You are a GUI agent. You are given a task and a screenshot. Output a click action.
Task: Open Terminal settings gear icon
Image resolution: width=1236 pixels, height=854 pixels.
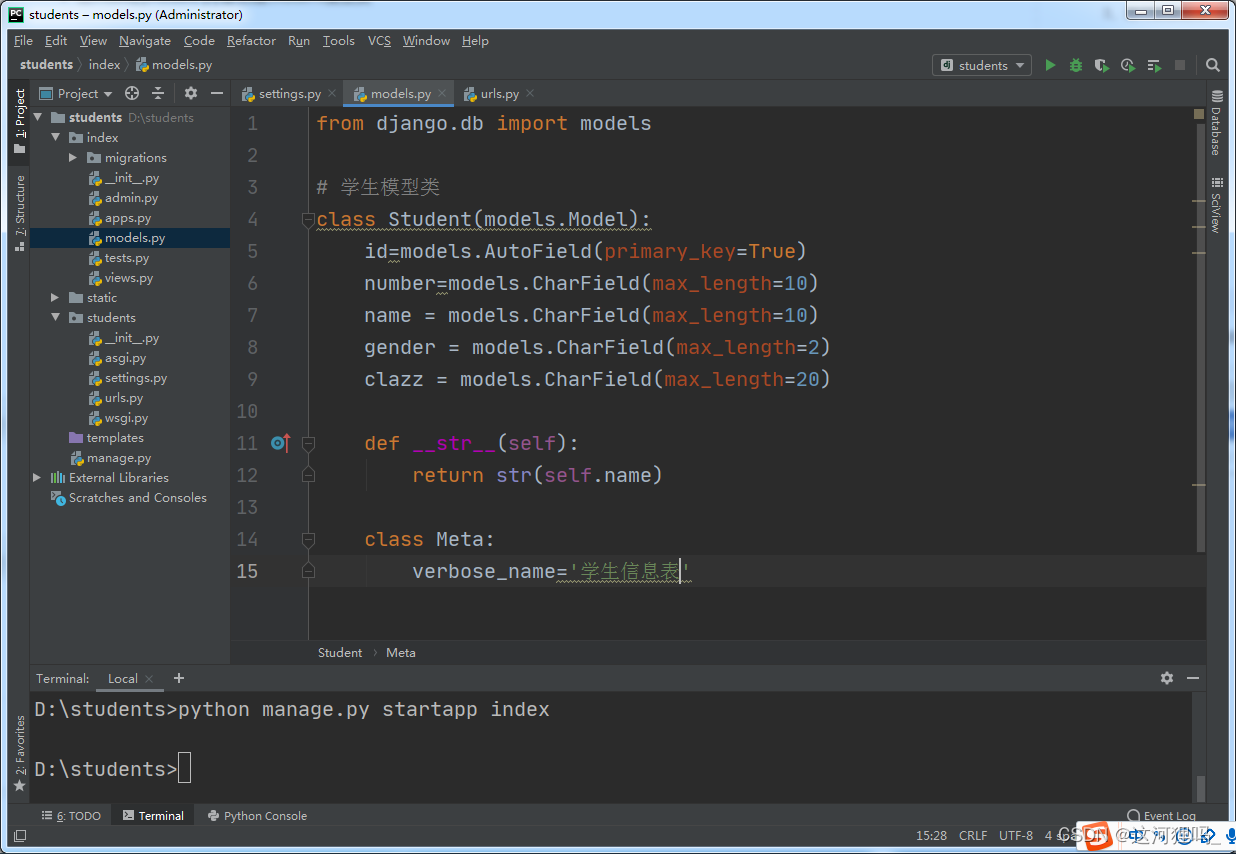1167,678
